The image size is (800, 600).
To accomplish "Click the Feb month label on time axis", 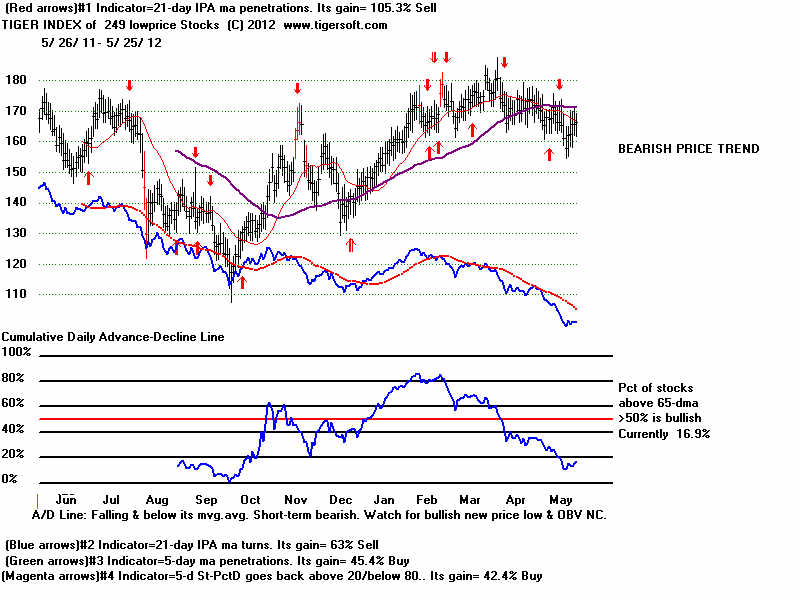I will click(x=427, y=497).
